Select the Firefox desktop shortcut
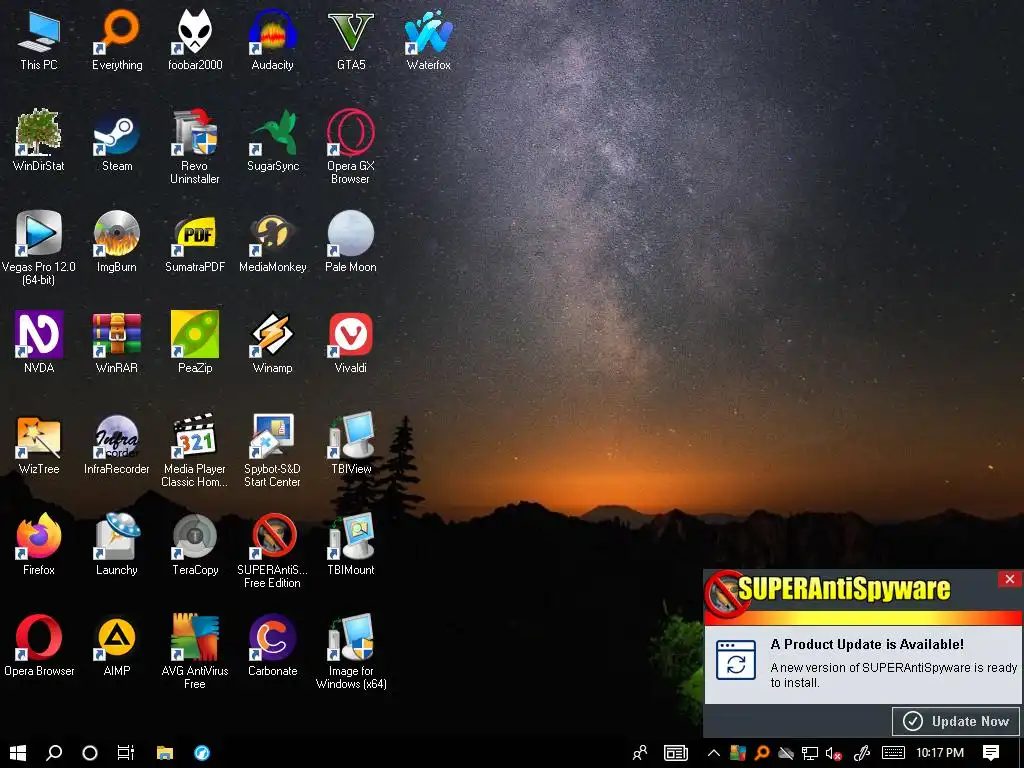 (39, 545)
